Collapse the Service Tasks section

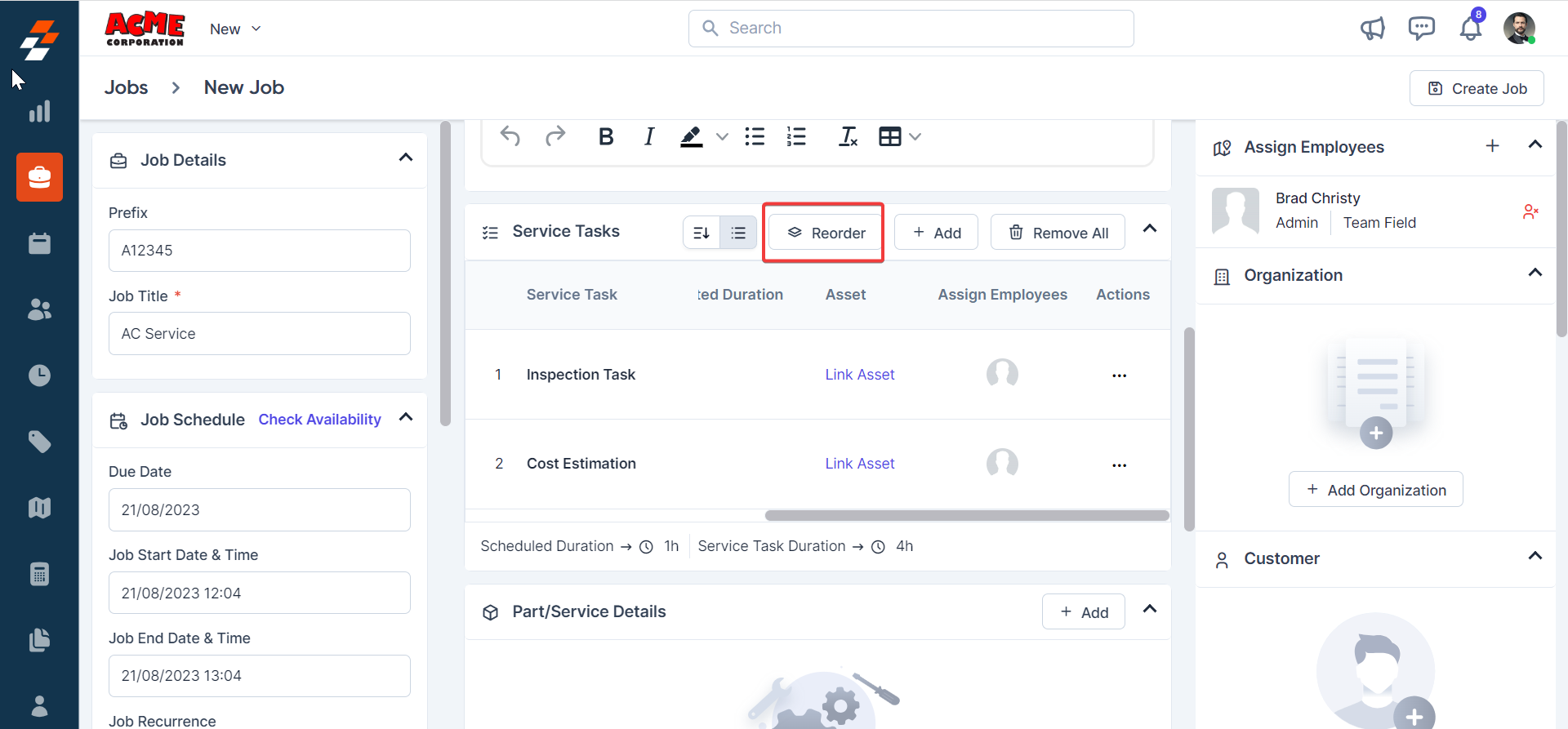click(1150, 229)
